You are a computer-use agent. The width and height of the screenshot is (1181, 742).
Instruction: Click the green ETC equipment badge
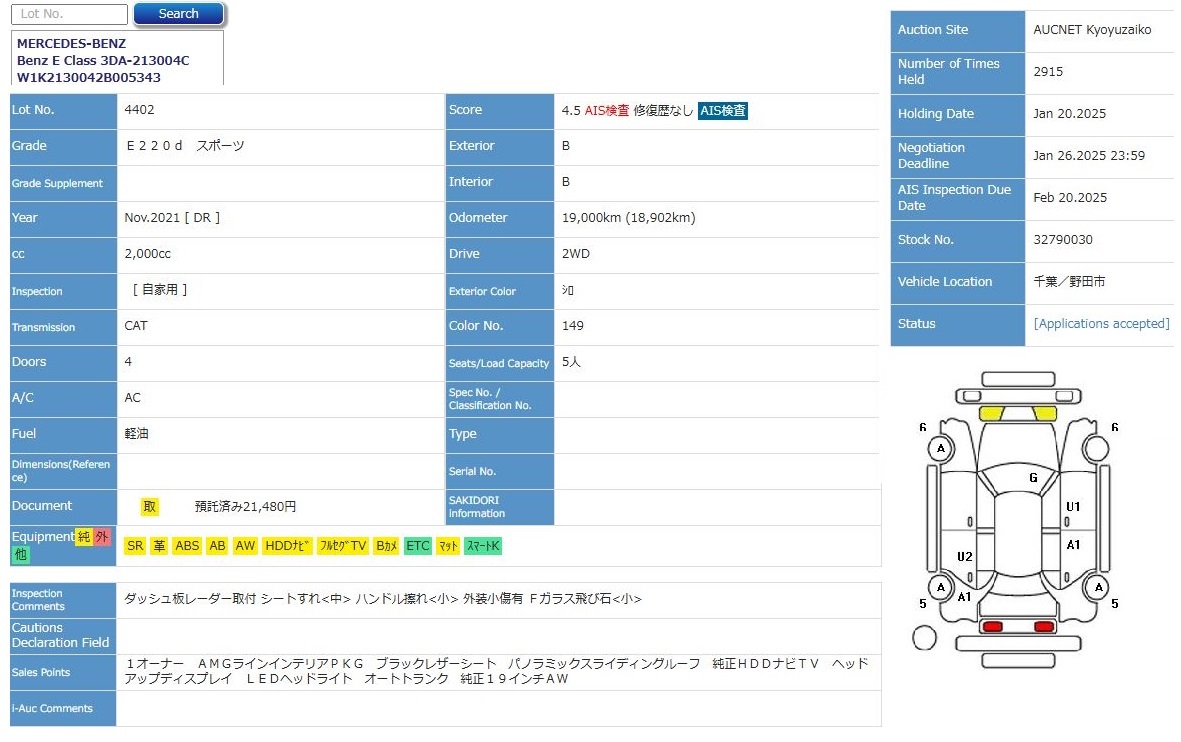(x=418, y=546)
